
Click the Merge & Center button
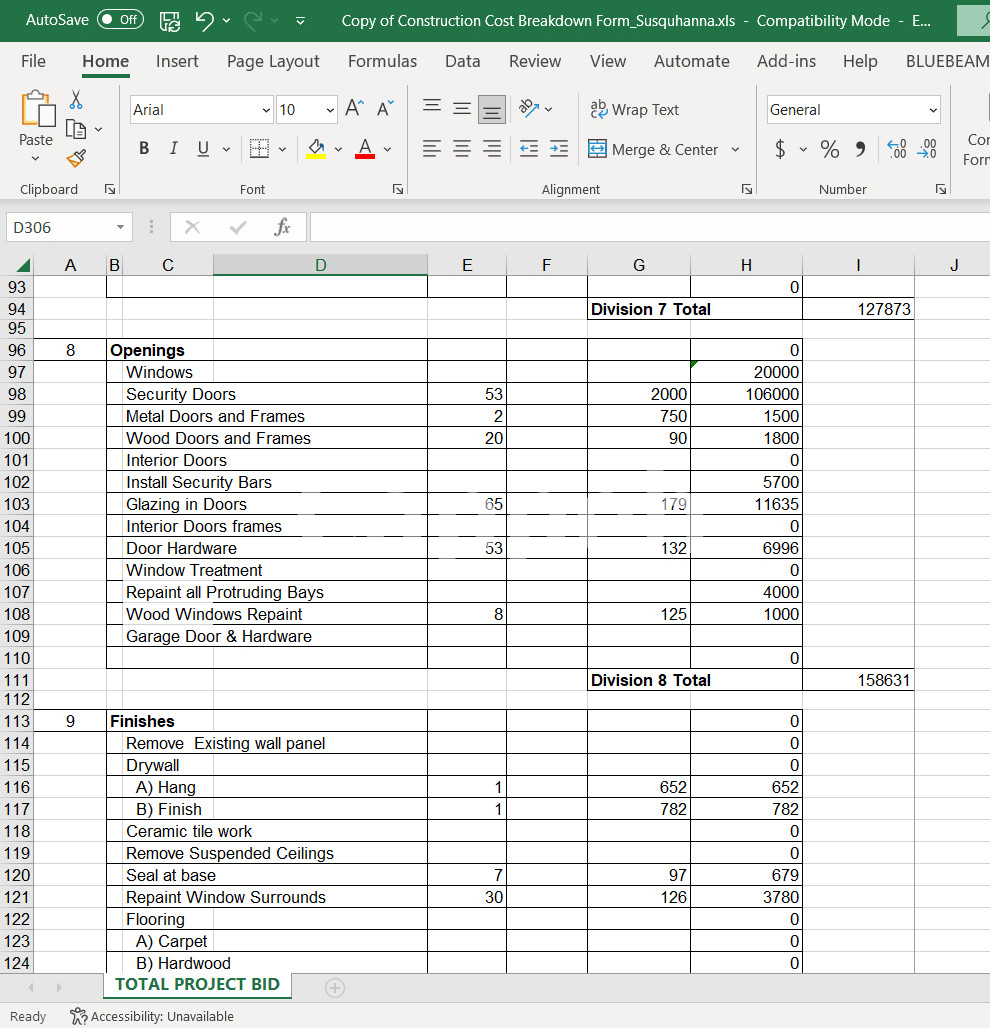(653, 149)
